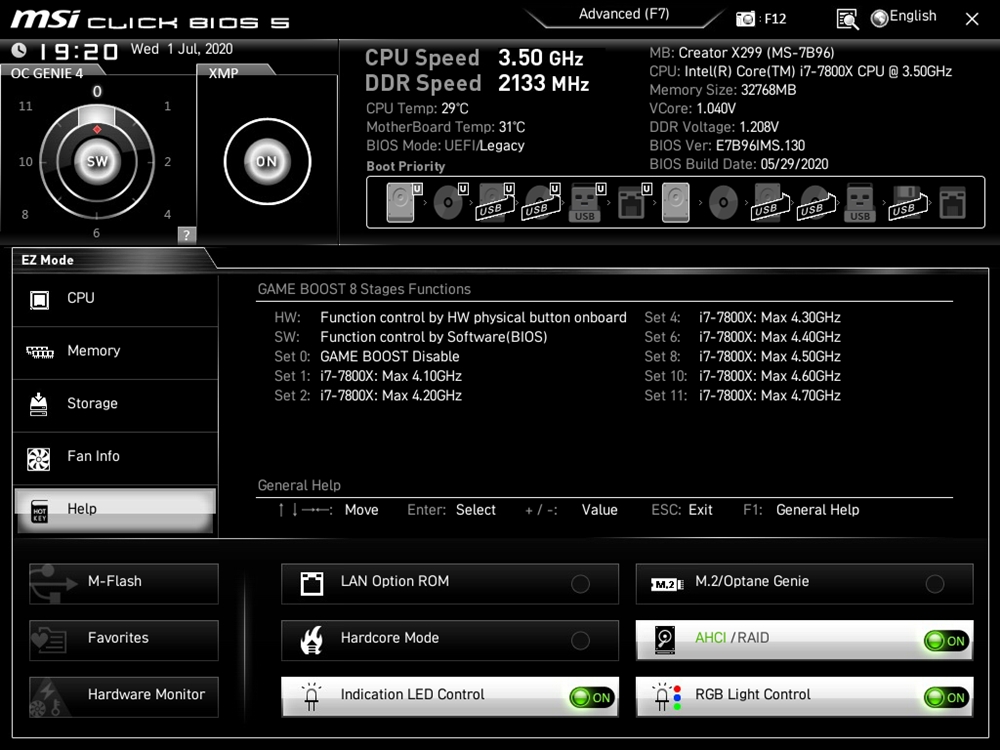The width and height of the screenshot is (1000, 750).
Task: Open Favorites
Action: pyautogui.click(x=124, y=640)
